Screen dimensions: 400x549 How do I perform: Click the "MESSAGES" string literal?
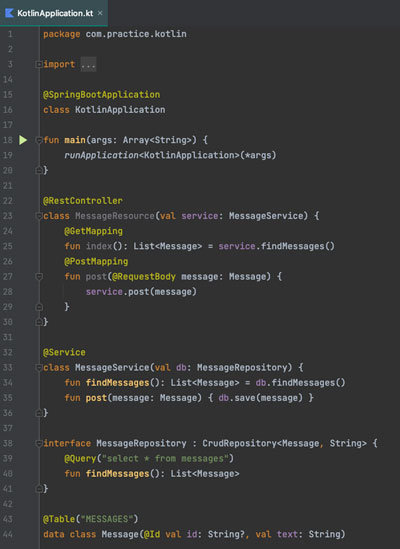pyautogui.click(x=106, y=519)
